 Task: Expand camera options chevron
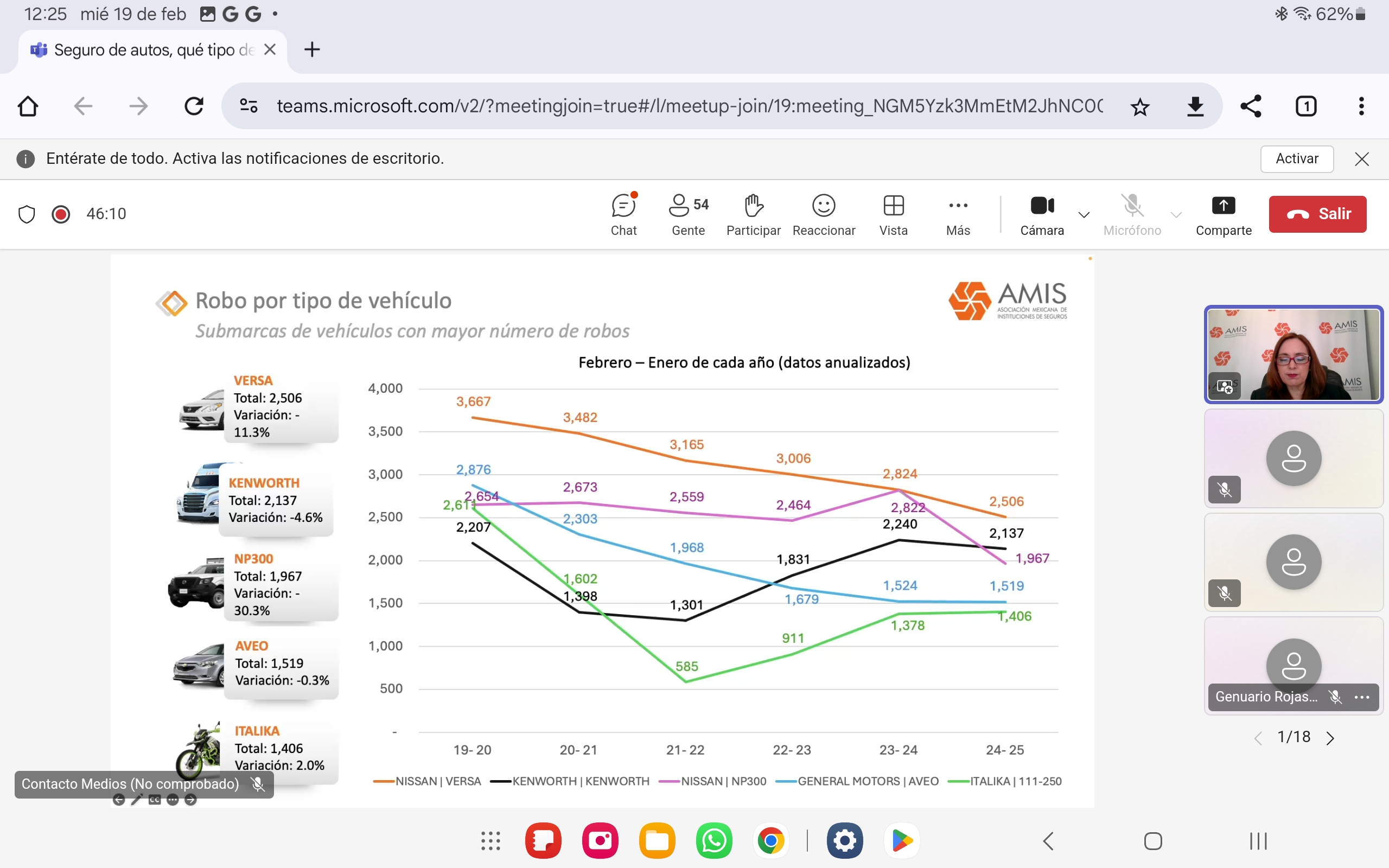click(x=1084, y=215)
